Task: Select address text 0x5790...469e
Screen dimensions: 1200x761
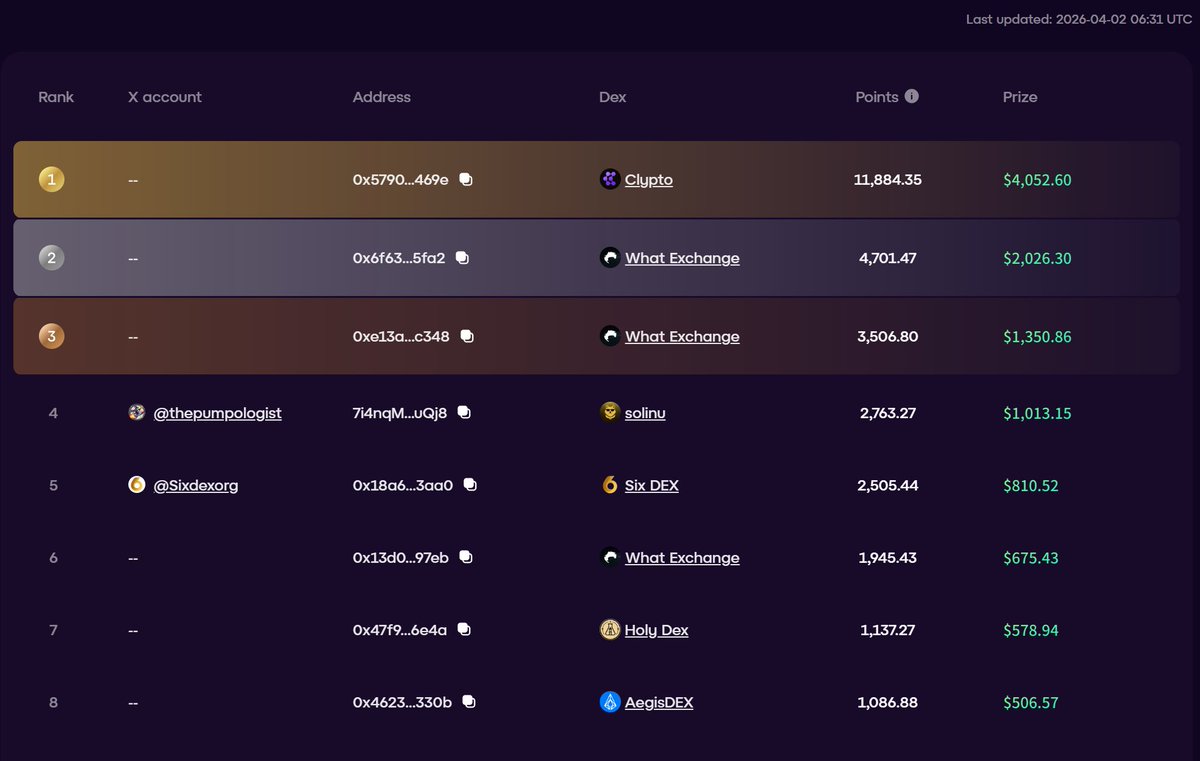Action: click(x=401, y=180)
